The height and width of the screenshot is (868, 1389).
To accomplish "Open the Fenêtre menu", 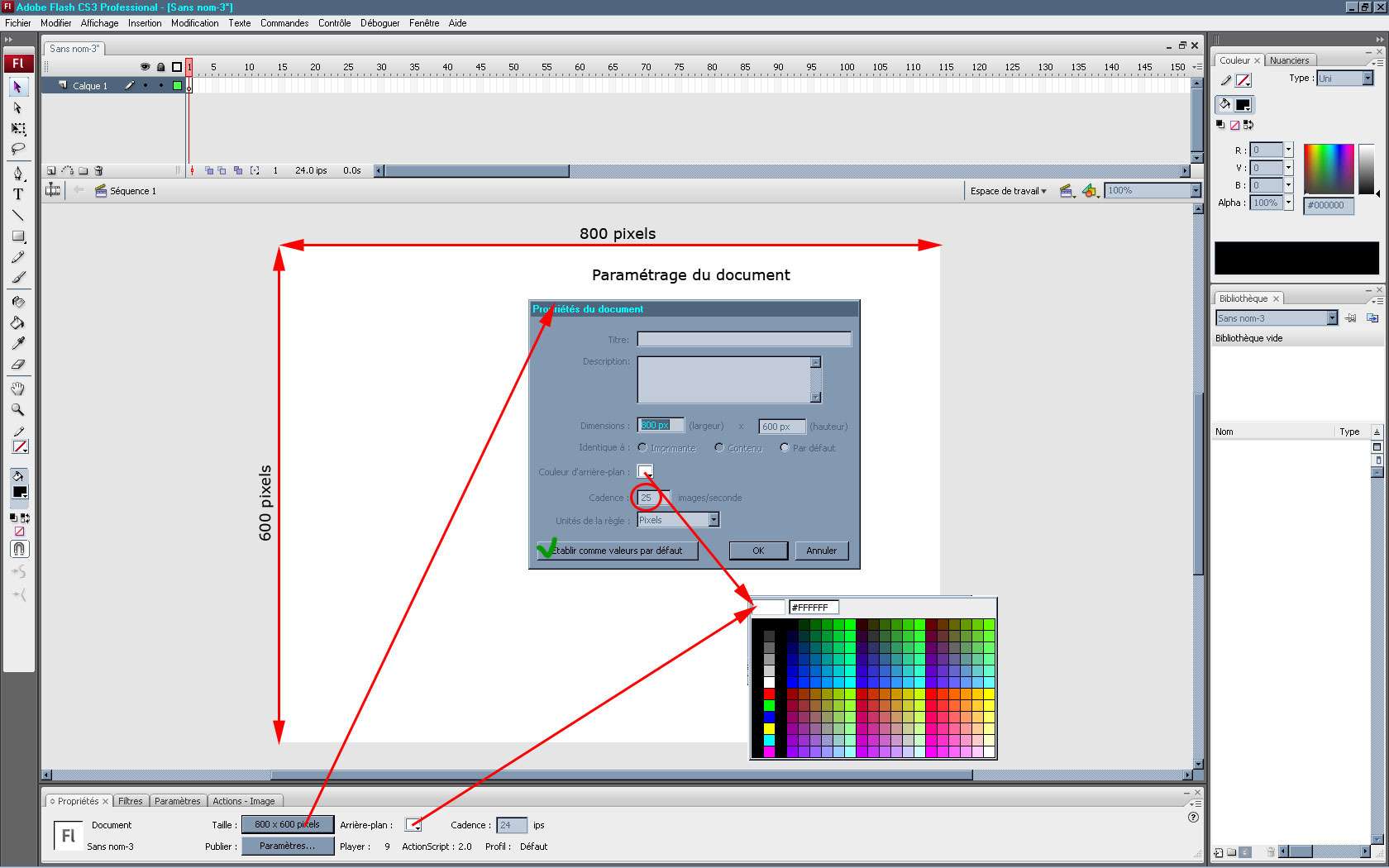I will [424, 23].
